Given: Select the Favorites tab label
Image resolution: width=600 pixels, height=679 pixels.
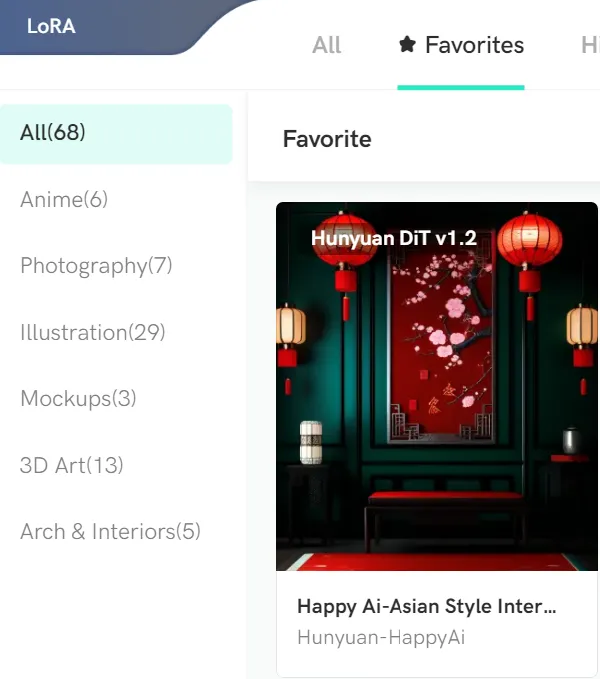Looking at the screenshot, I should click(x=474, y=45).
